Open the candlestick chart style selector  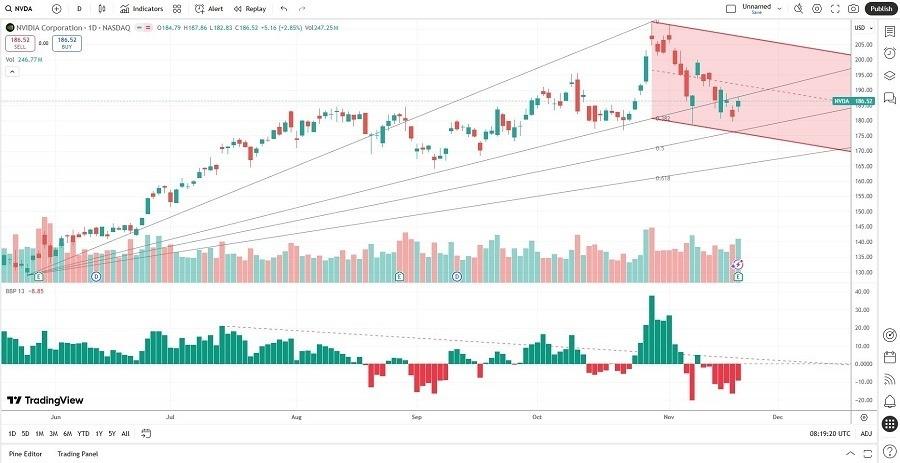103,8
